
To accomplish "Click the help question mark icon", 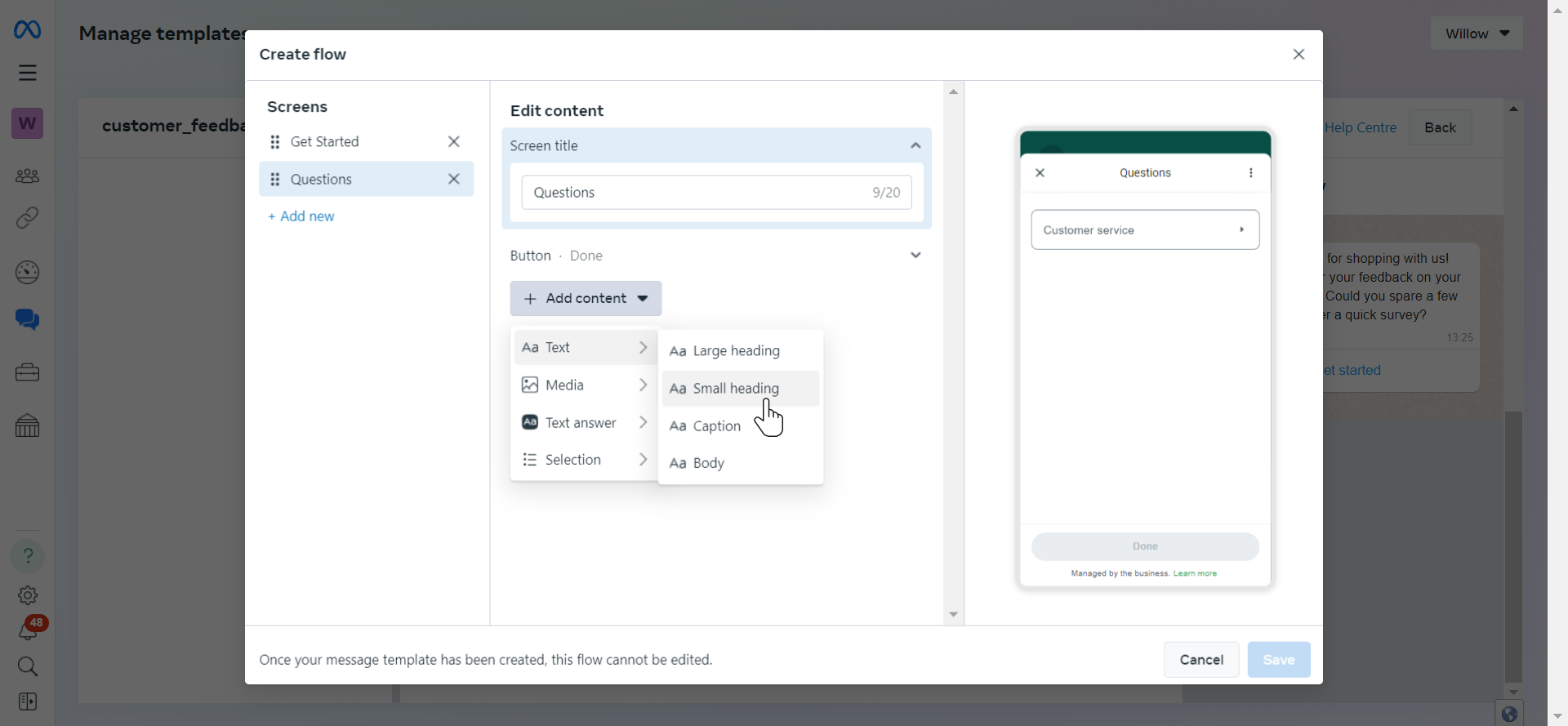I will 28,556.
